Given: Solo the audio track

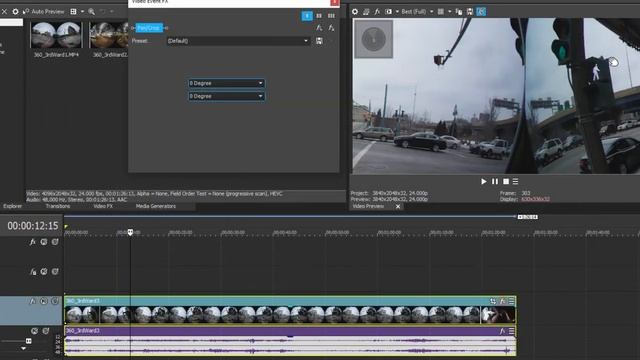Looking at the screenshot, I should click(x=46, y=331).
